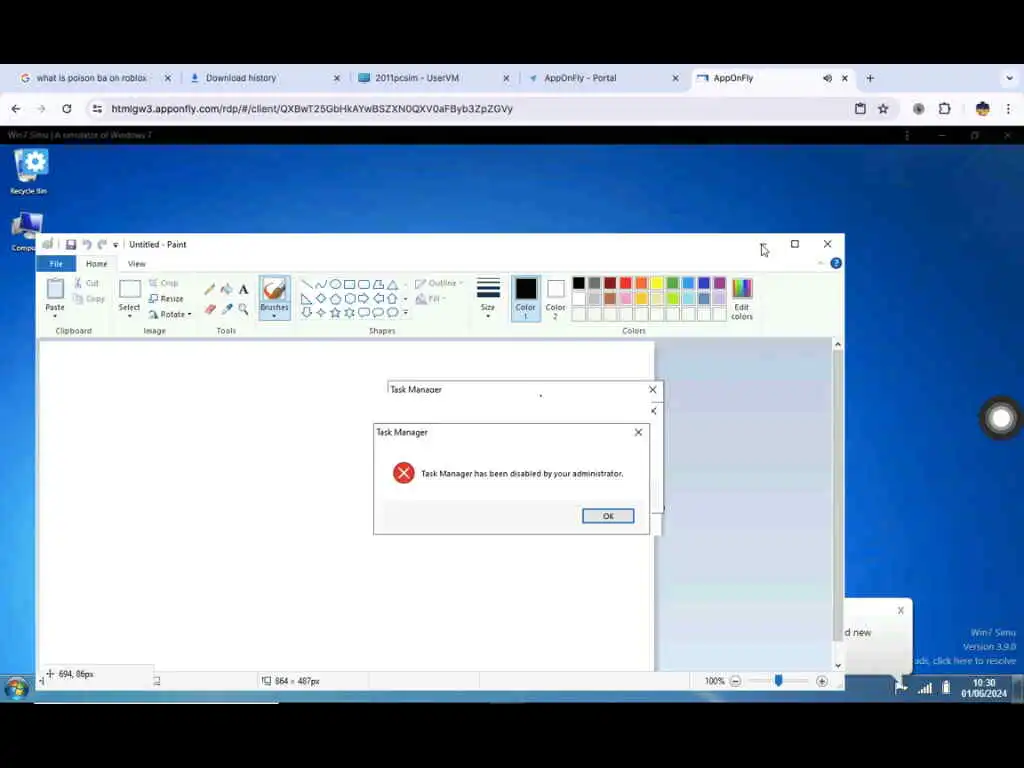Reload the browser page
This screenshot has height=768, width=1024.
point(67,108)
